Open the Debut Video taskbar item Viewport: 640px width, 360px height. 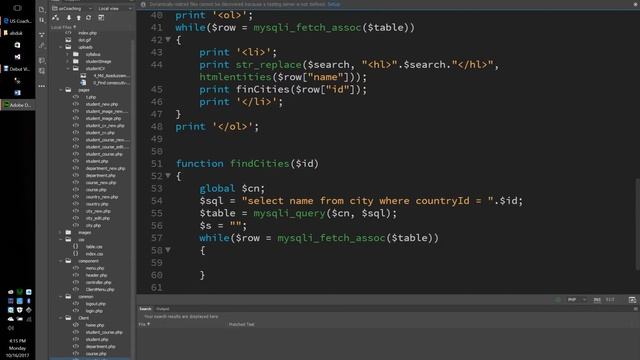(x=18, y=69)
